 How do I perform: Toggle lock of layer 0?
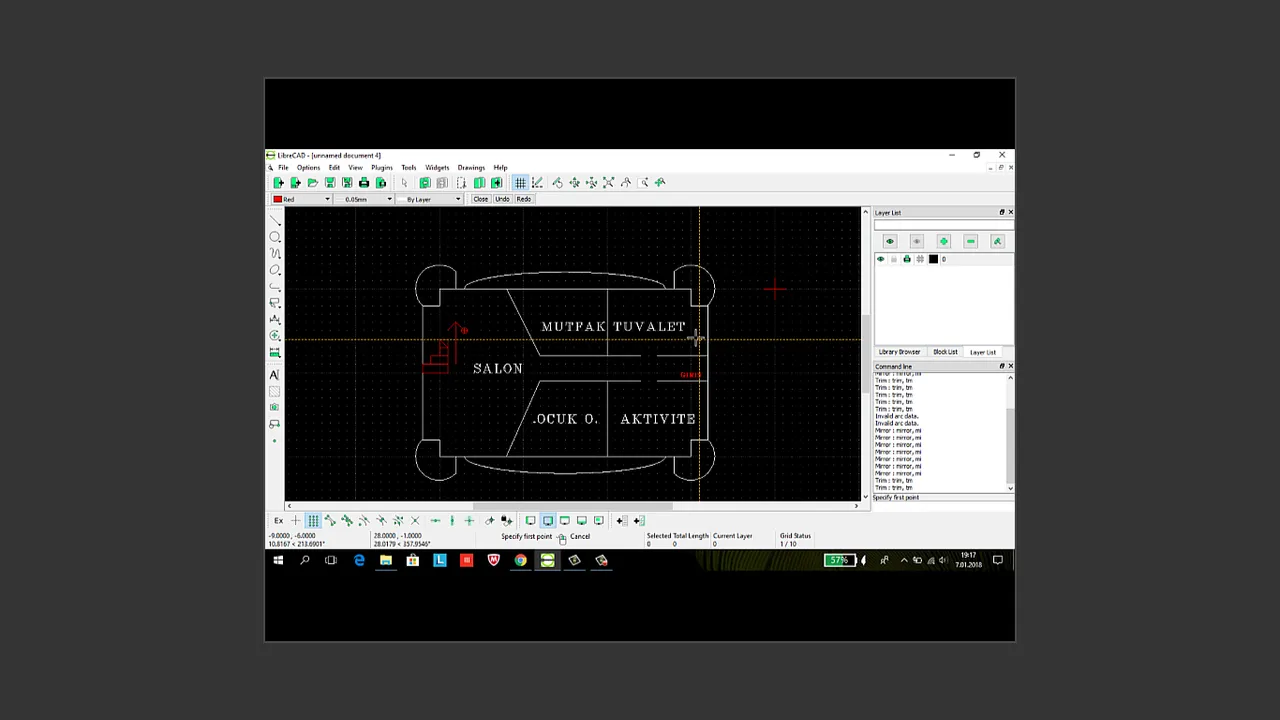click(x=894, y=260)
